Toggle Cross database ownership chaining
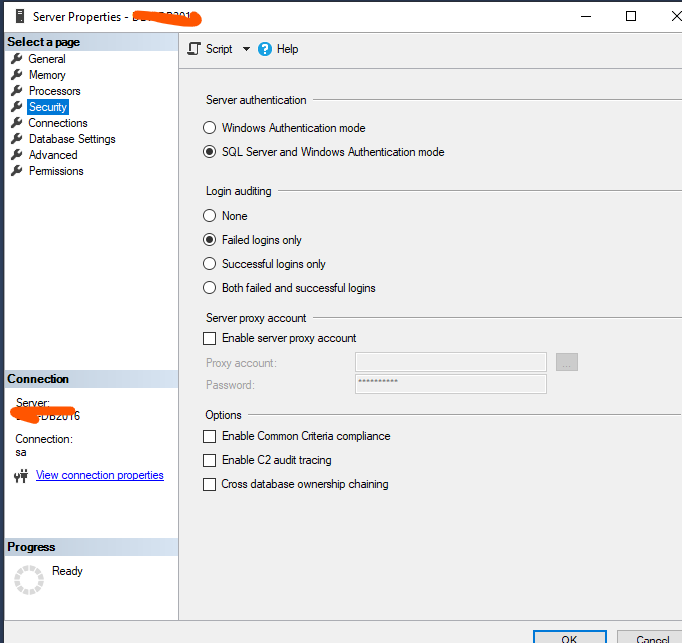This screenshot has height=643, width=682. (210, 484)
